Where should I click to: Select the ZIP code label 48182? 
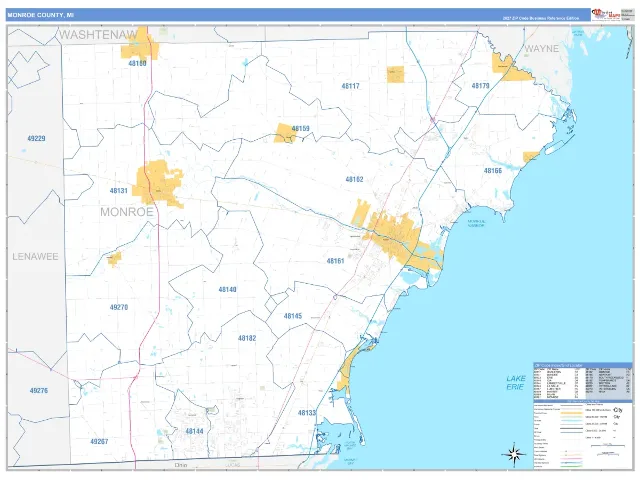247,338
